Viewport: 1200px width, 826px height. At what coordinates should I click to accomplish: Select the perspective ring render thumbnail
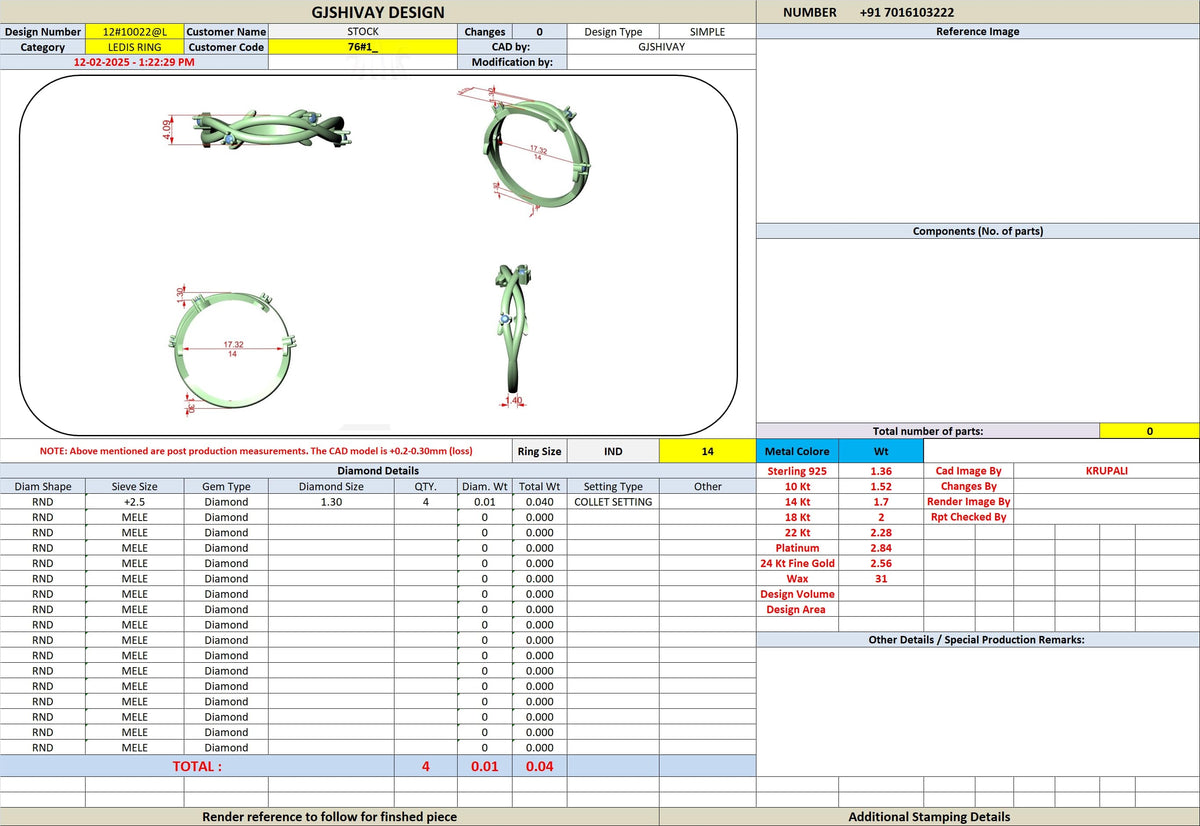(x=525, y=150)
